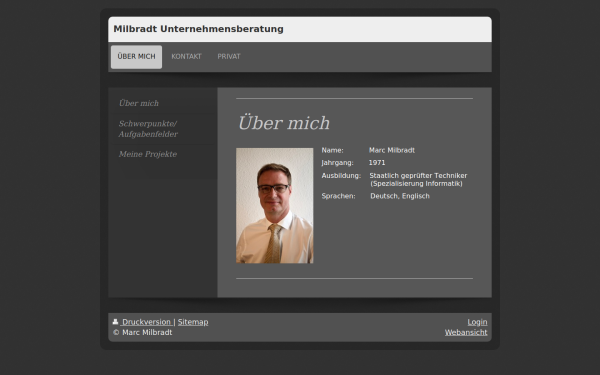Image resolution: width=600 pixels, height=375 pixels.
Task: Open 'Meine Projekte' in the sidebar
Action: [x=148, y=154]
